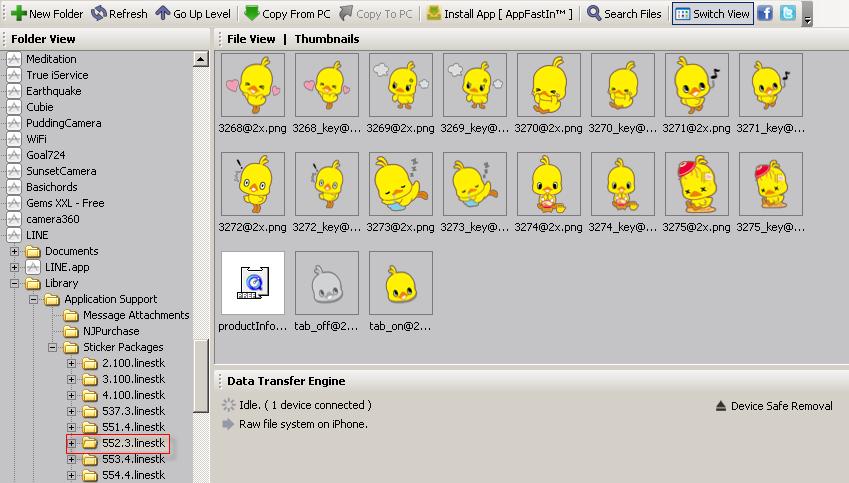Click the File View header label
This screenshot has height=483, width=849.
[x=251, y=39]
